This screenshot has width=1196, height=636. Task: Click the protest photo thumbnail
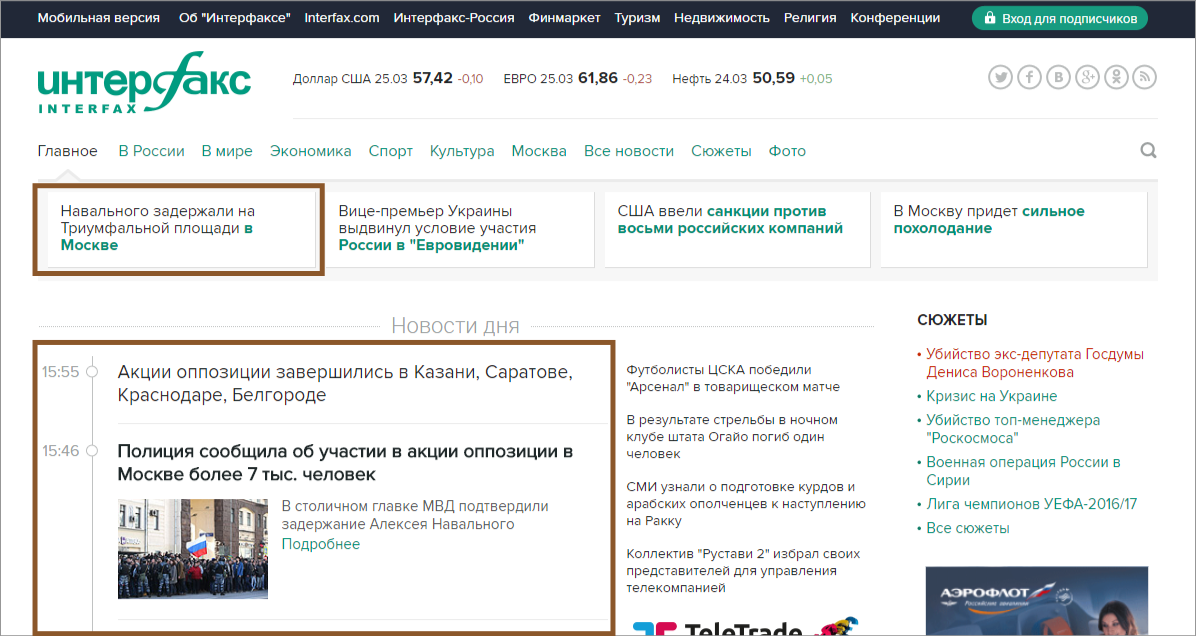coord(192,548)
